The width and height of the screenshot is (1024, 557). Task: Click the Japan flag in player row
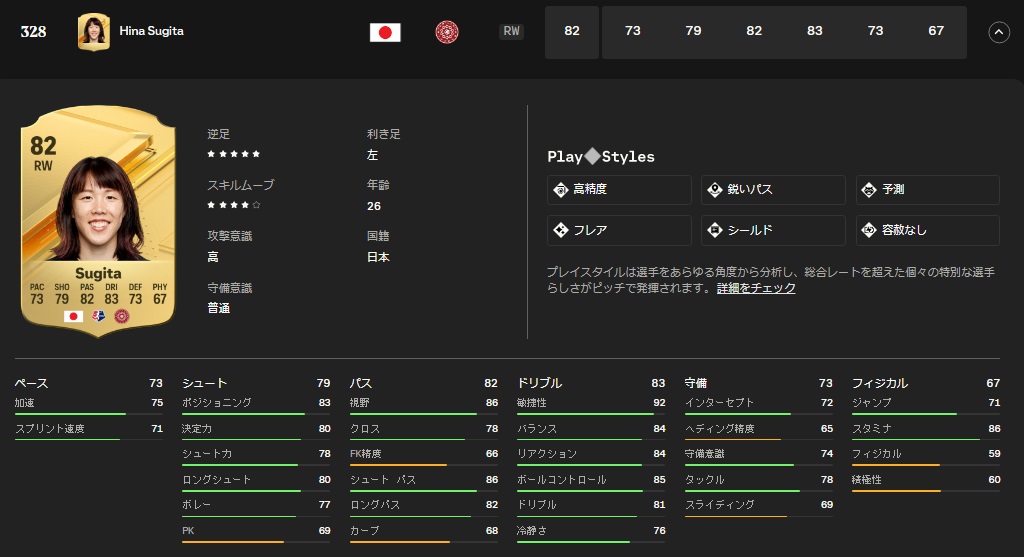click(x=385, y=32)
